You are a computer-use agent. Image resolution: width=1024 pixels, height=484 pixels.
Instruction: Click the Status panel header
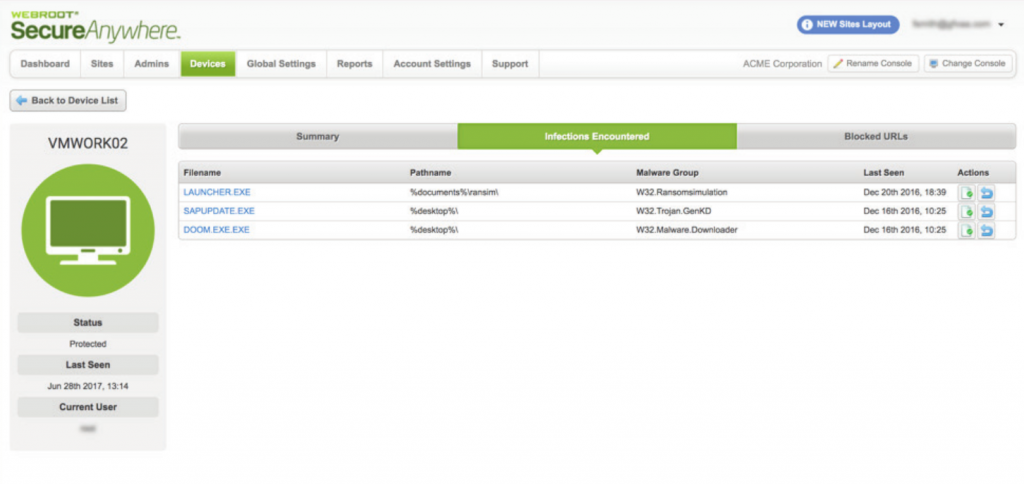click(x=88, y=323)
